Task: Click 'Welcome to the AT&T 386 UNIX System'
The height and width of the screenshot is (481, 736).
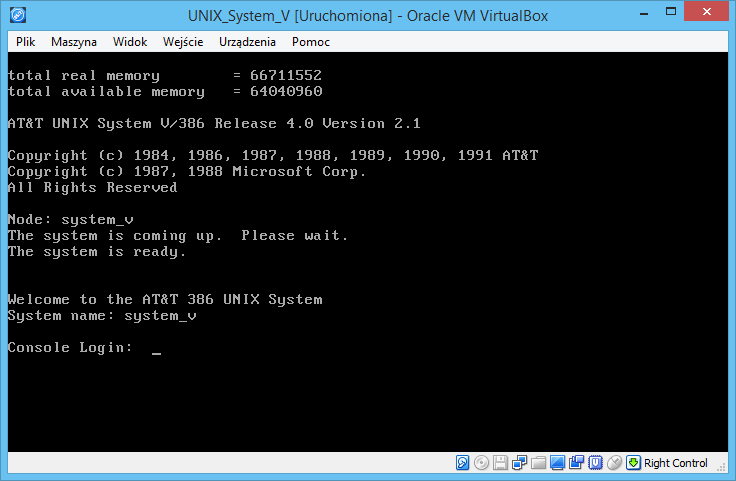Action: point(165,299)
